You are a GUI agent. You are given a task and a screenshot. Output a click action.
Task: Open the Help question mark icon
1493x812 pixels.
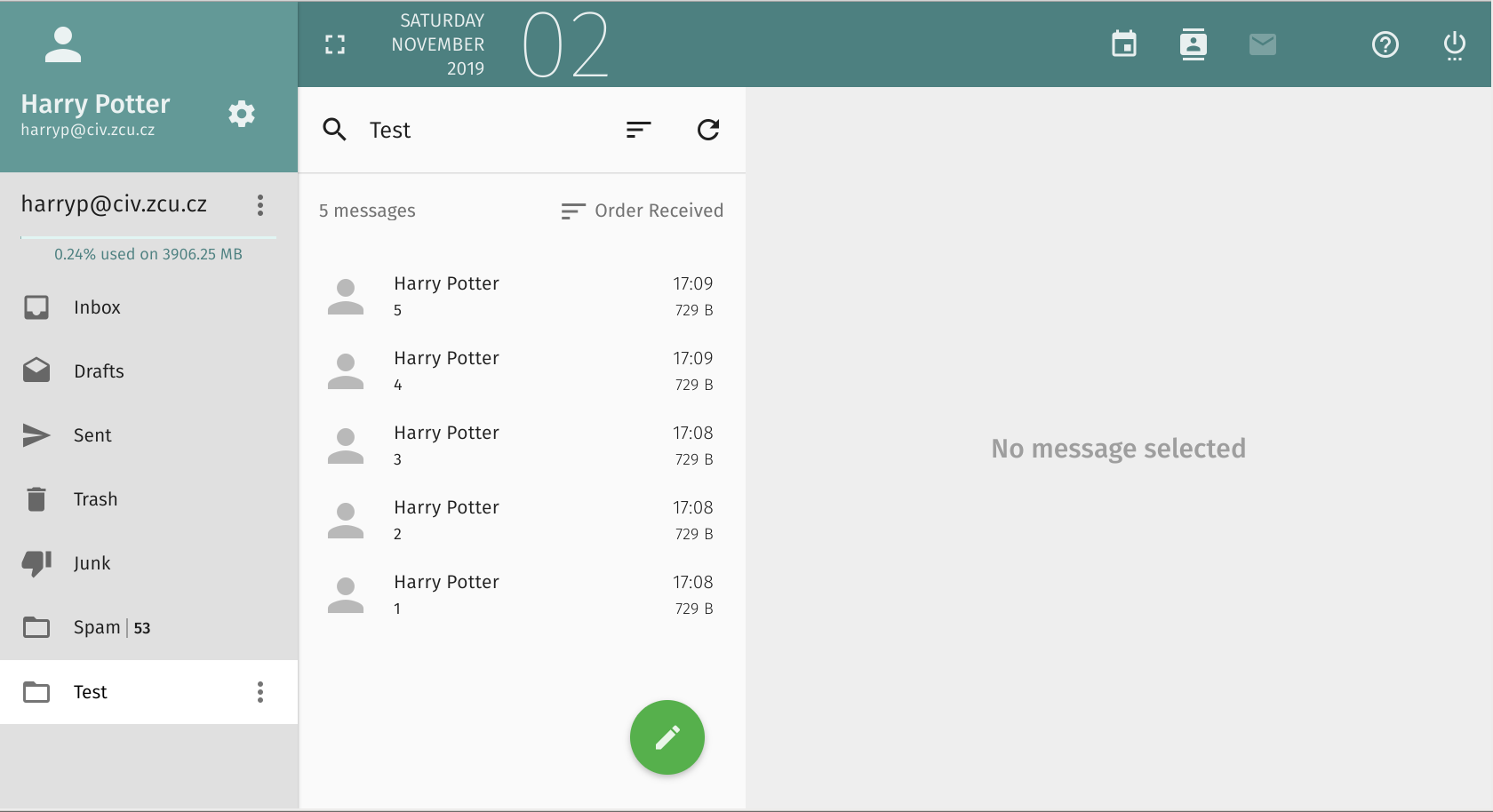(x=1385, y=44)
